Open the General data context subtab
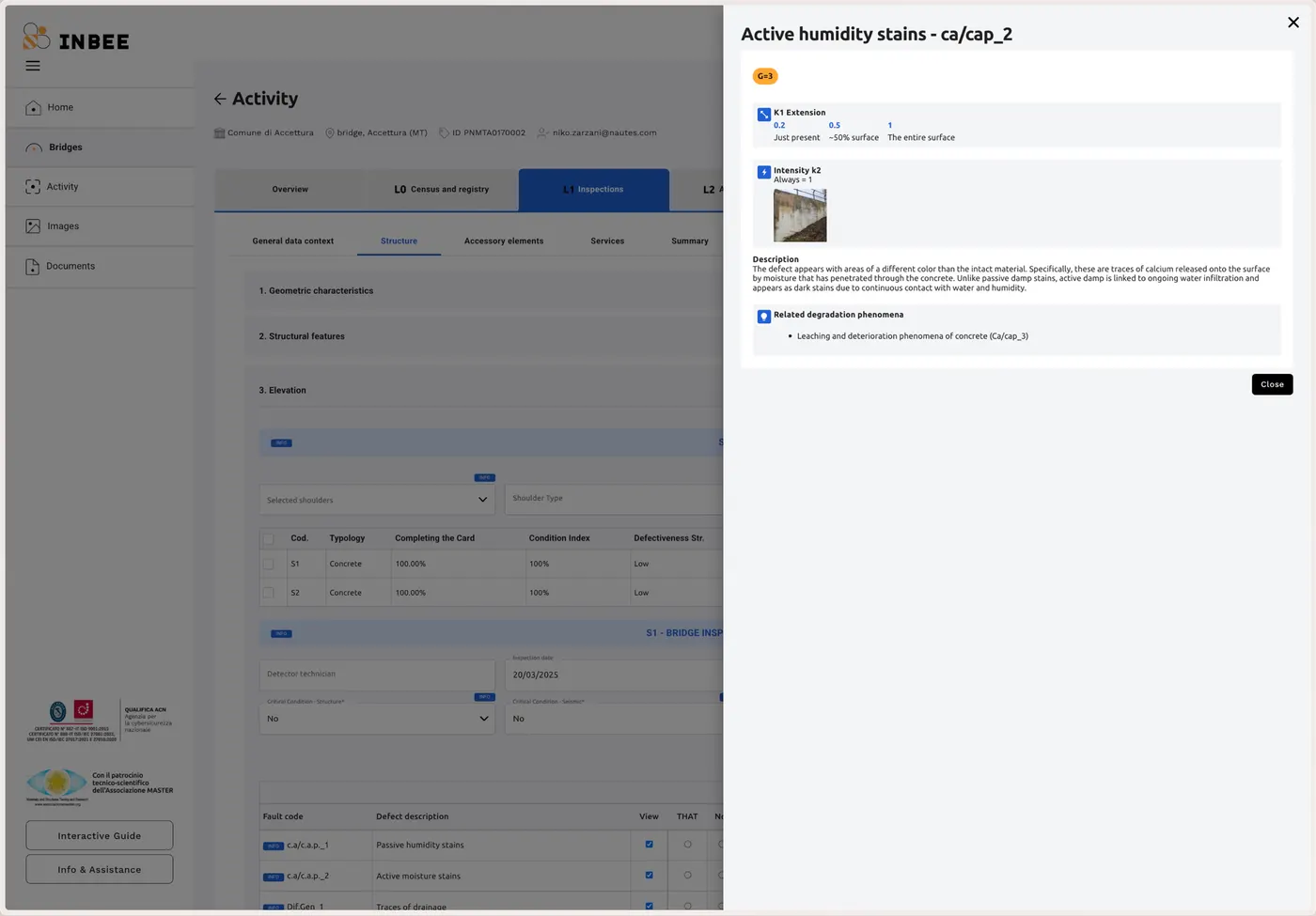The image size is (1316, 916). [293, 241]
